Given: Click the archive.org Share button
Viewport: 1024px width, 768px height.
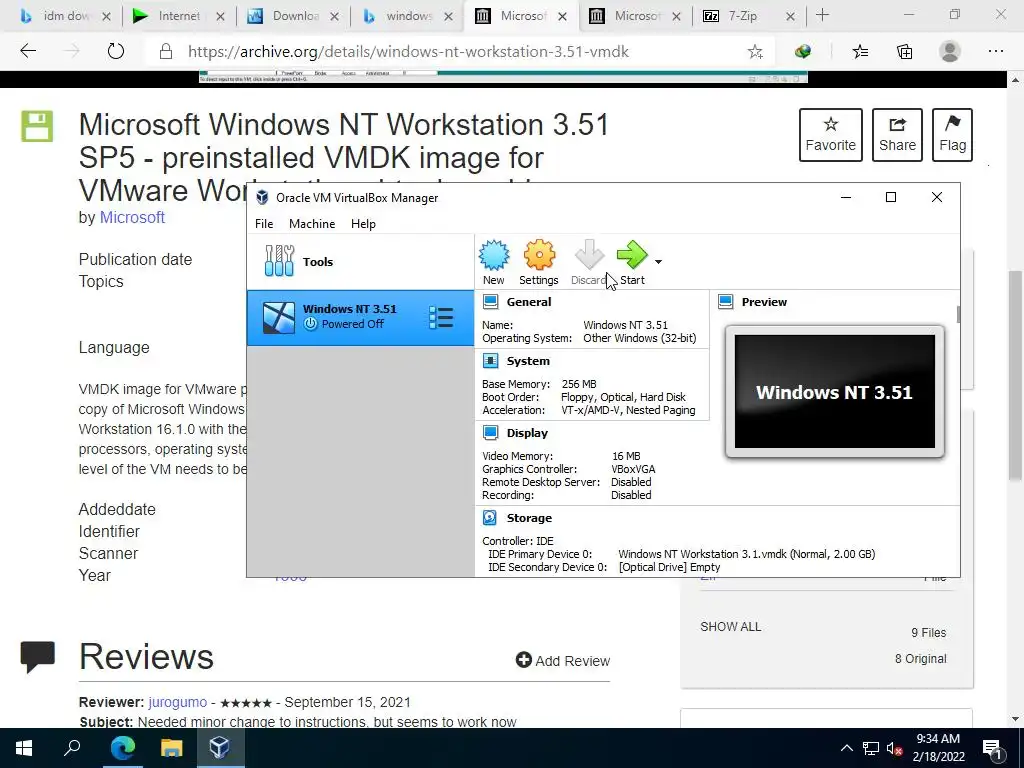Looking at the screenshot, I should click(x=897, y=135).
